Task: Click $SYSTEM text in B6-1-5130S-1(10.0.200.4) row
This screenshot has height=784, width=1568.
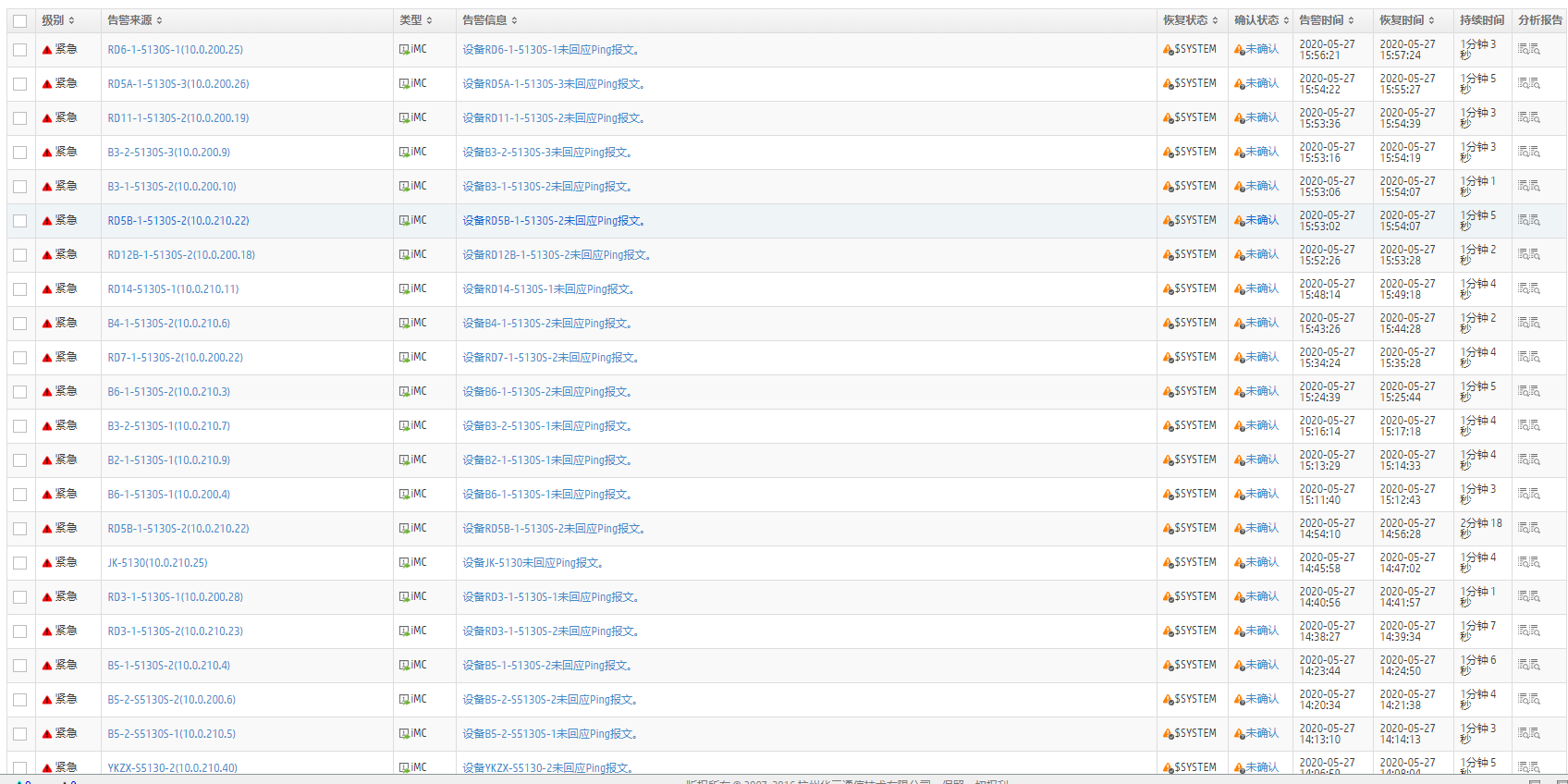Action: click(1195, 494)
